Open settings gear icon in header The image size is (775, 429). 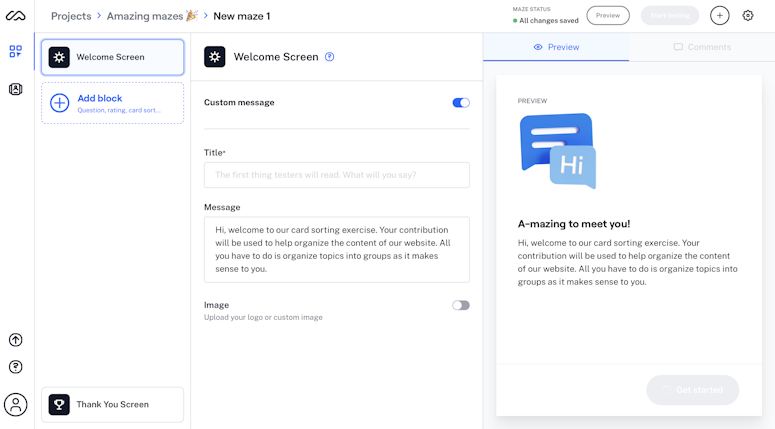pyautogui.click(x=748, y=16)
